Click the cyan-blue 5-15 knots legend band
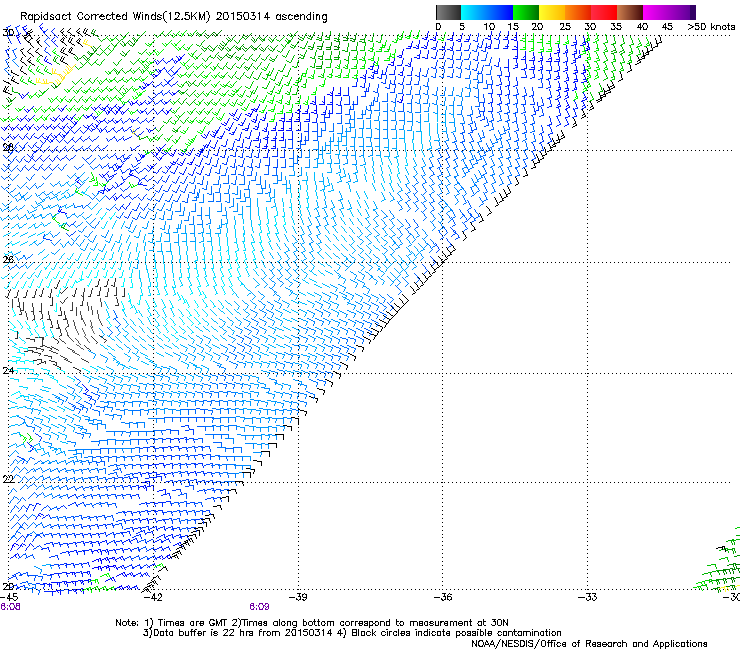This screenshot has height=650, width=740. pyautogui.click(x=487, y=12)
